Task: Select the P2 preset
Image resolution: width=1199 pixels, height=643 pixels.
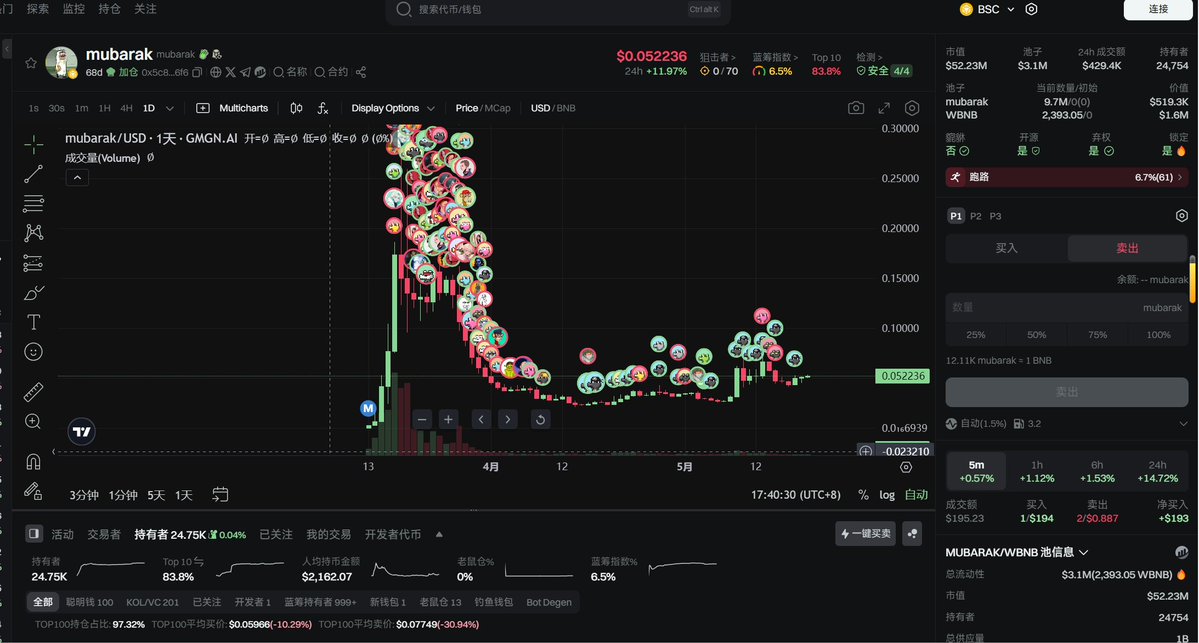Action: [976, 216]
